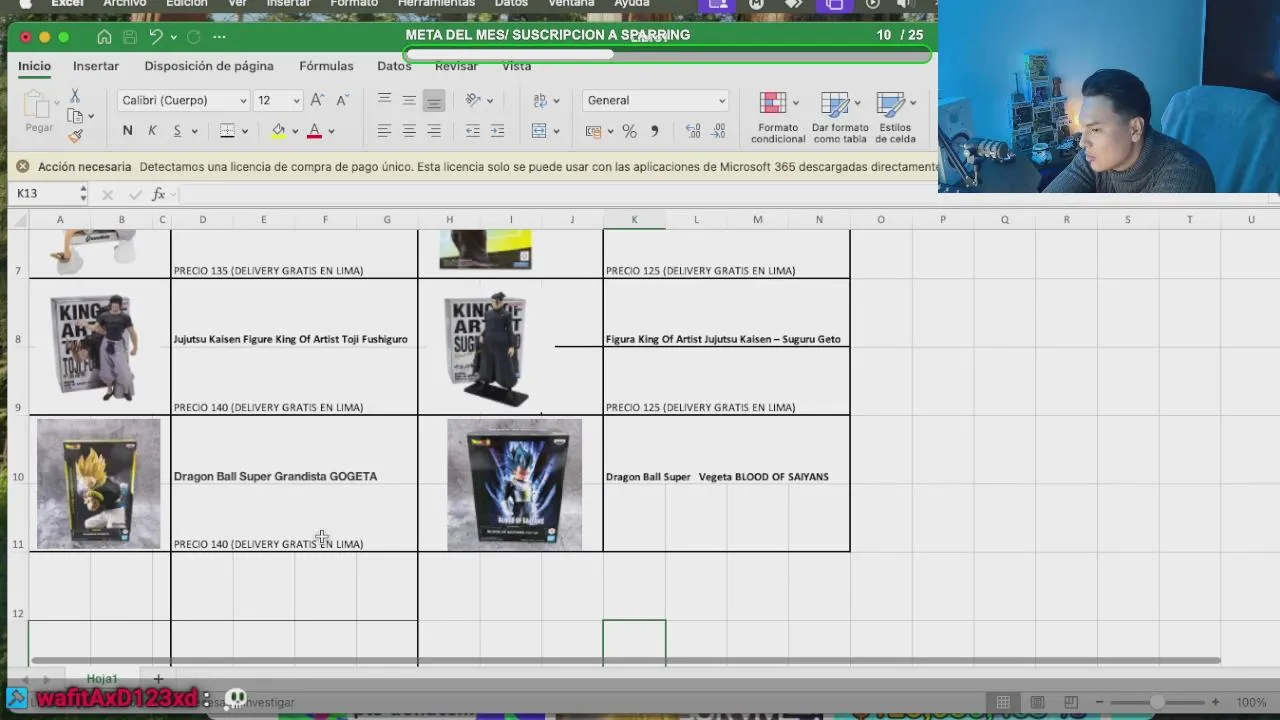
Task: Apply percent style format
Action: pos(629,131)
